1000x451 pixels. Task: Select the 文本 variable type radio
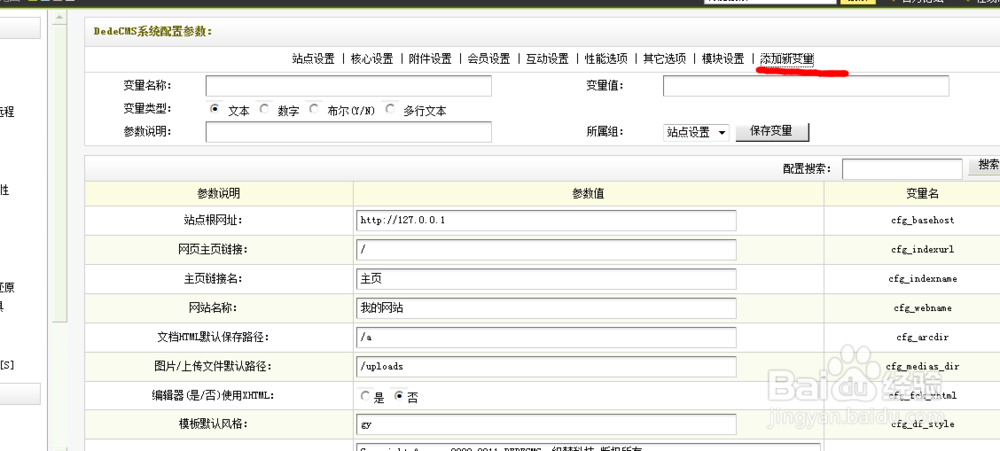coord(214,109)
